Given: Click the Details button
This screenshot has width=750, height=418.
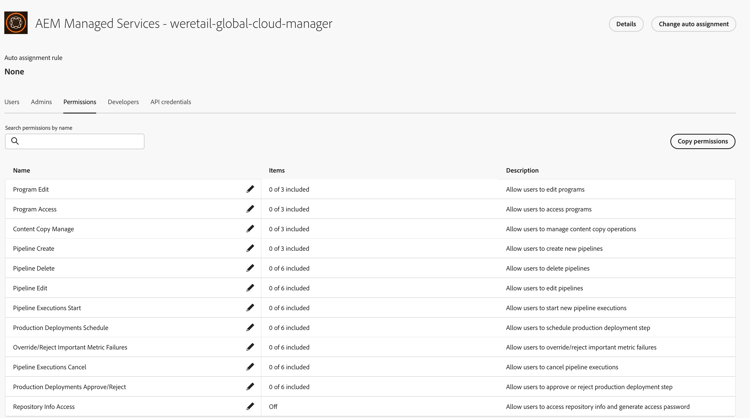Looking at the screenshot, I should pyautogui.click(x=626, y=24).
